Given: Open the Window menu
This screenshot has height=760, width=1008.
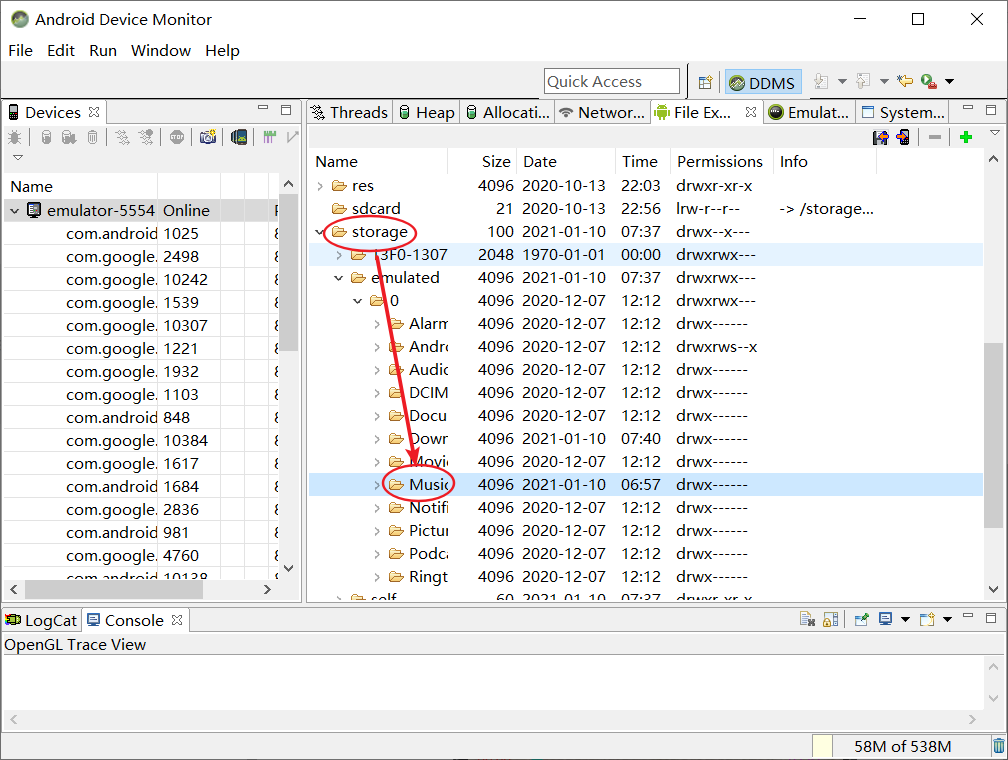Looking at the screenshot, I should pos(161,51).
